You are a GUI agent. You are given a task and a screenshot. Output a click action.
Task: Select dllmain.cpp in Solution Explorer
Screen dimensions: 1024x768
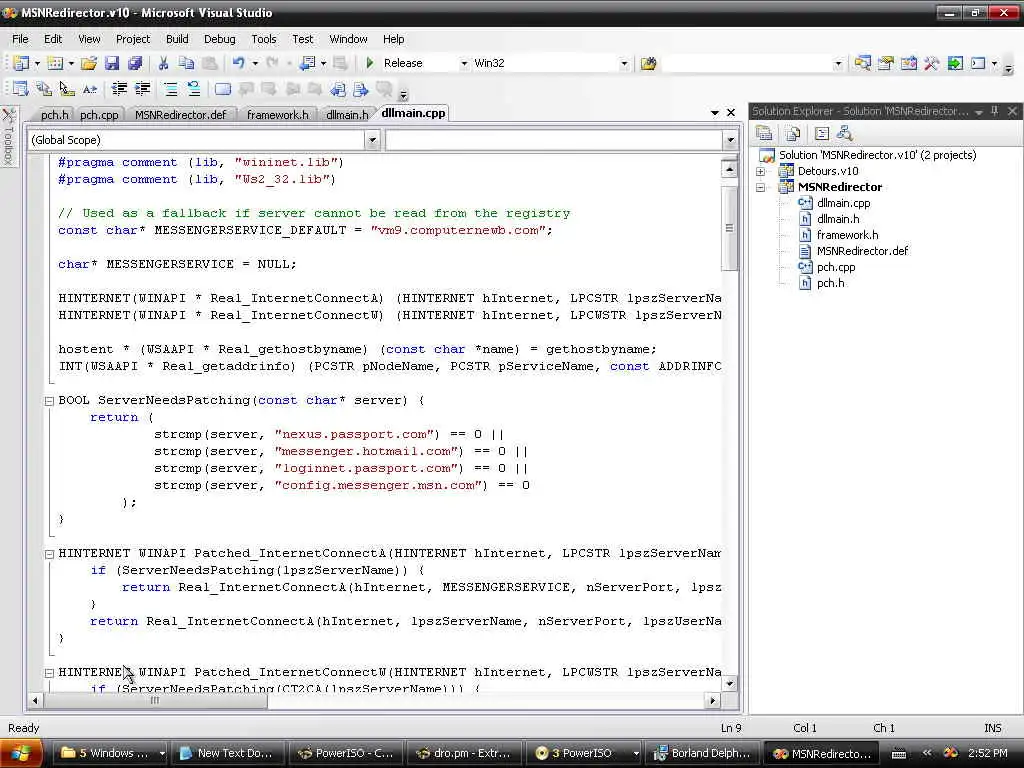[x=844, y=203]
